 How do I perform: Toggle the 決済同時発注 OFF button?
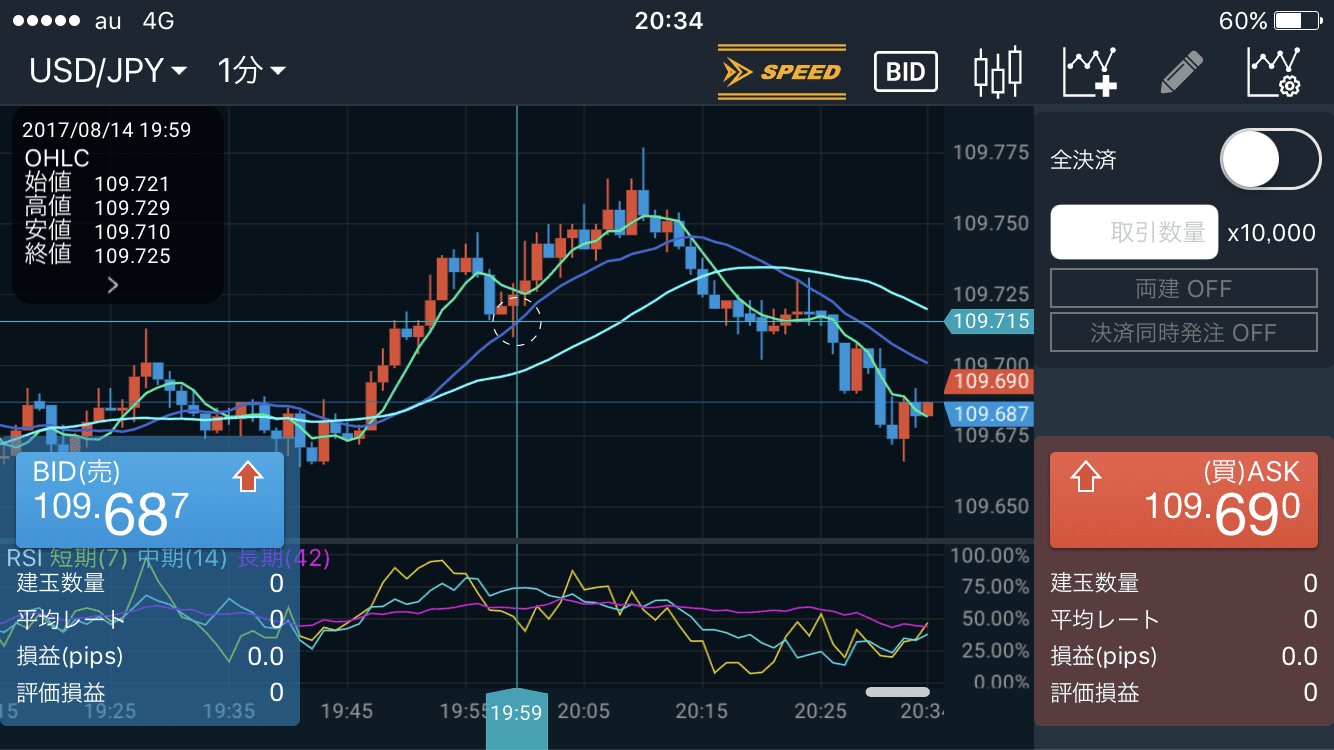[x=1184, y=332]
